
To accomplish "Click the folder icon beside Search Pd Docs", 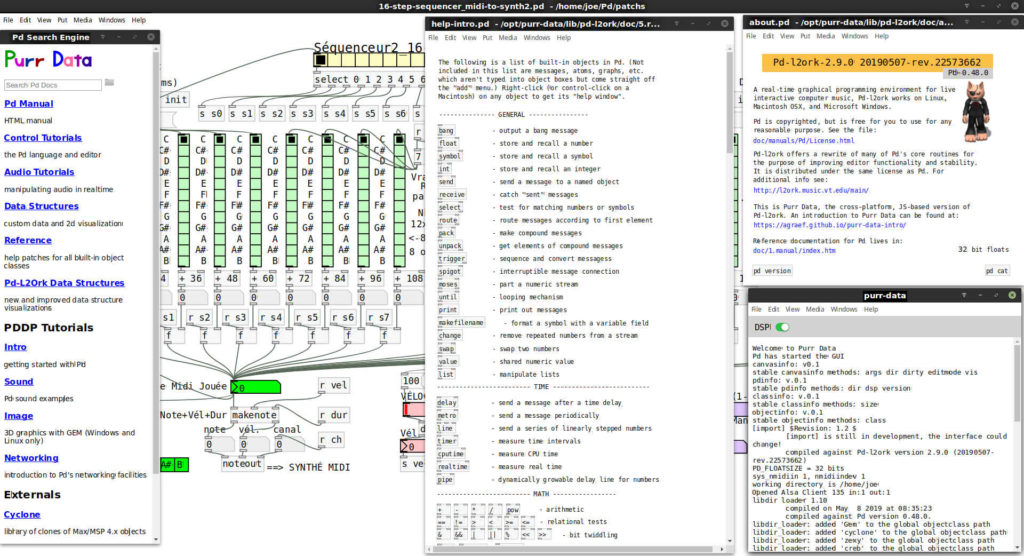I will click(x=109, y=83).
